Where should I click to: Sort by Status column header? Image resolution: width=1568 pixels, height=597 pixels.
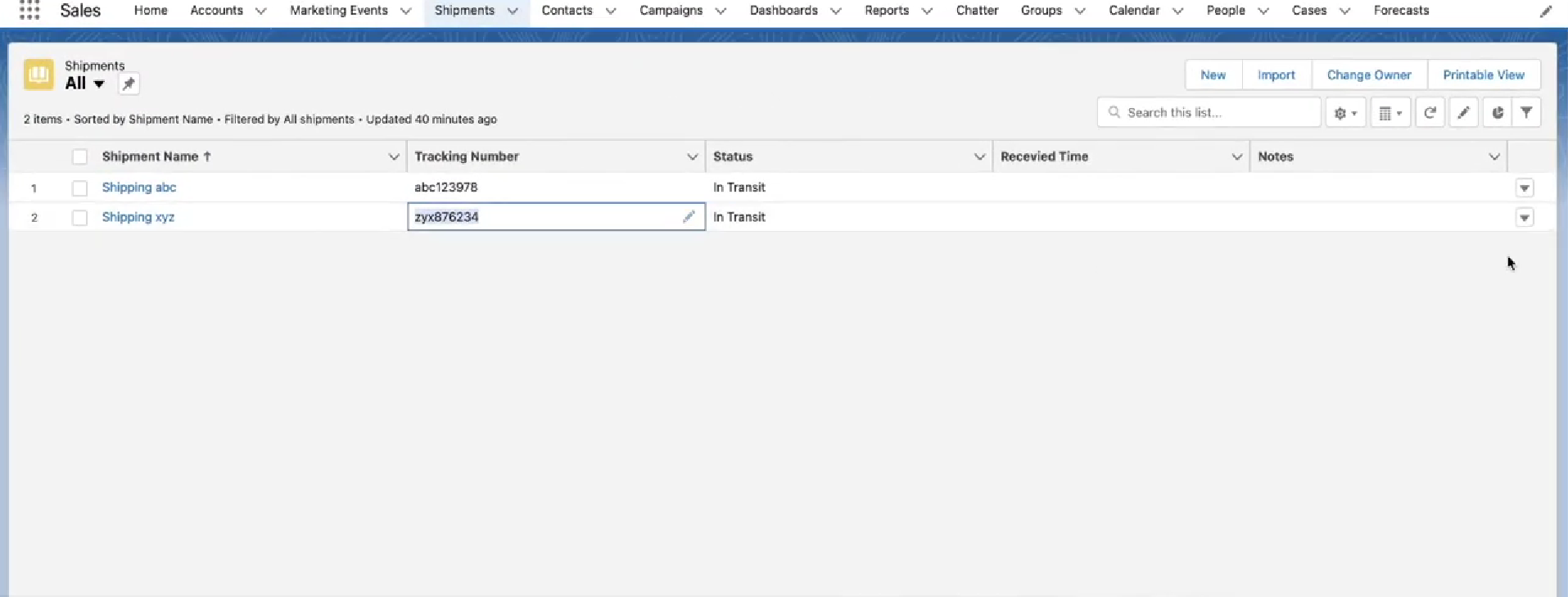(x=733, y=156)
